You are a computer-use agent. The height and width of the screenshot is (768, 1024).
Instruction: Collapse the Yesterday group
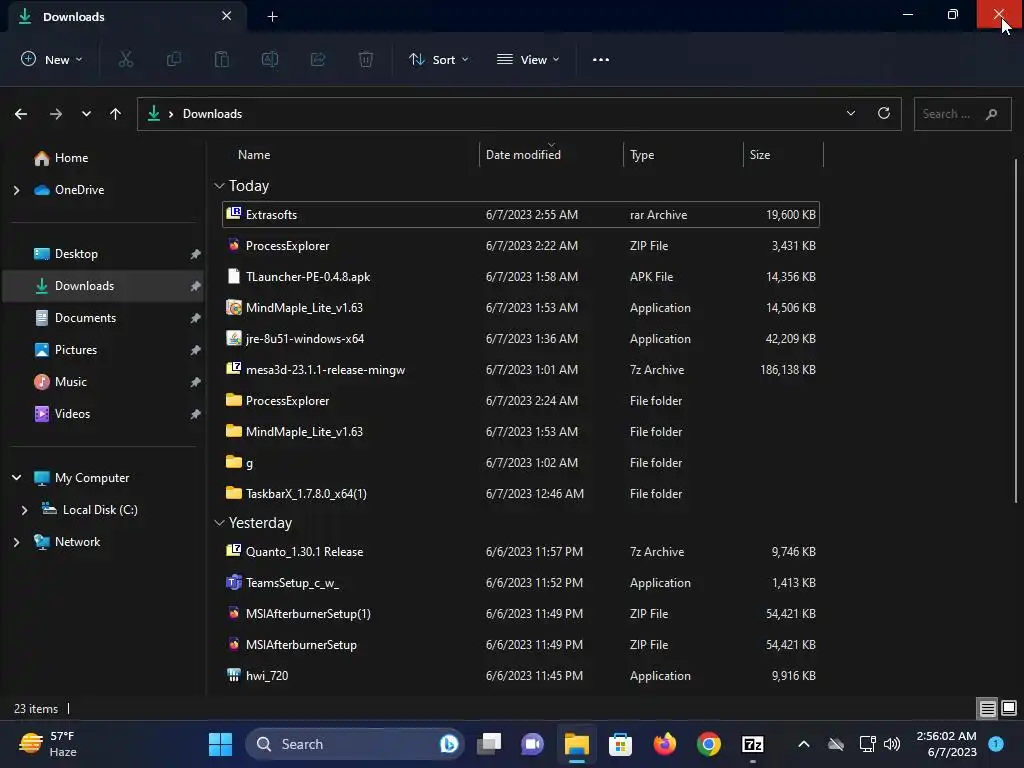(219, 523)
